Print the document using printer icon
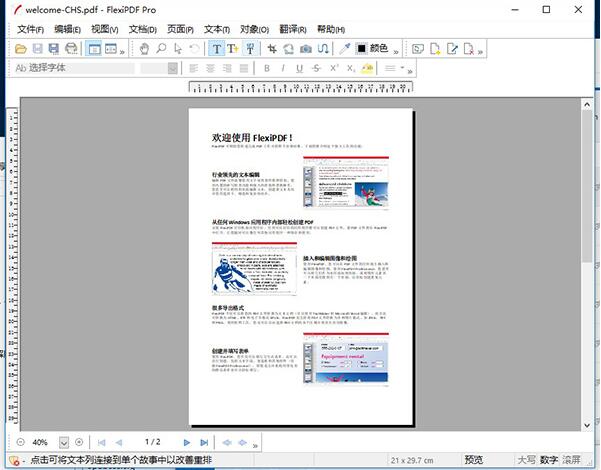 coord(71,49)
